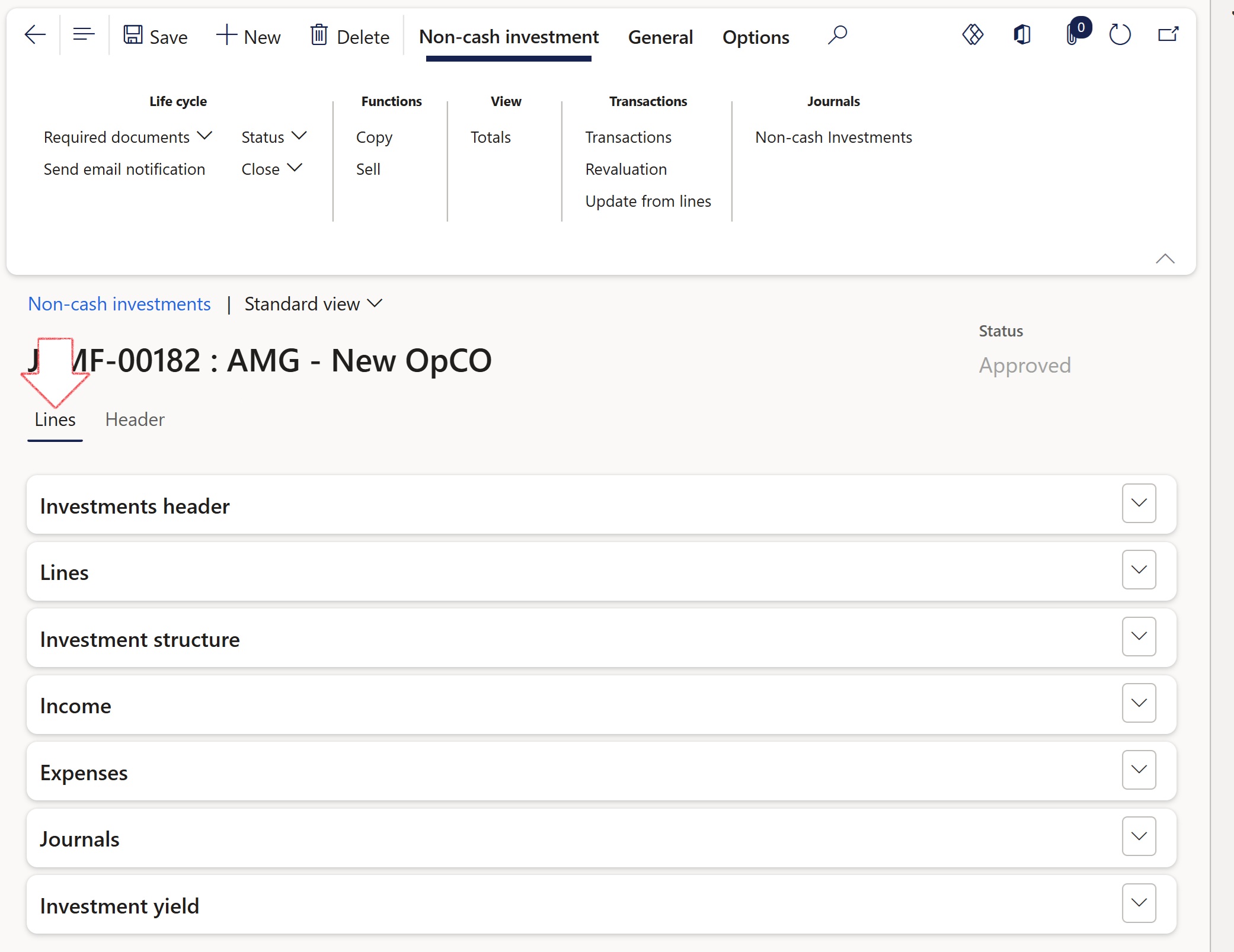Expand the Investment yield section
The height and width of the screenshot is (952, 1234).
pos(1139,903)
